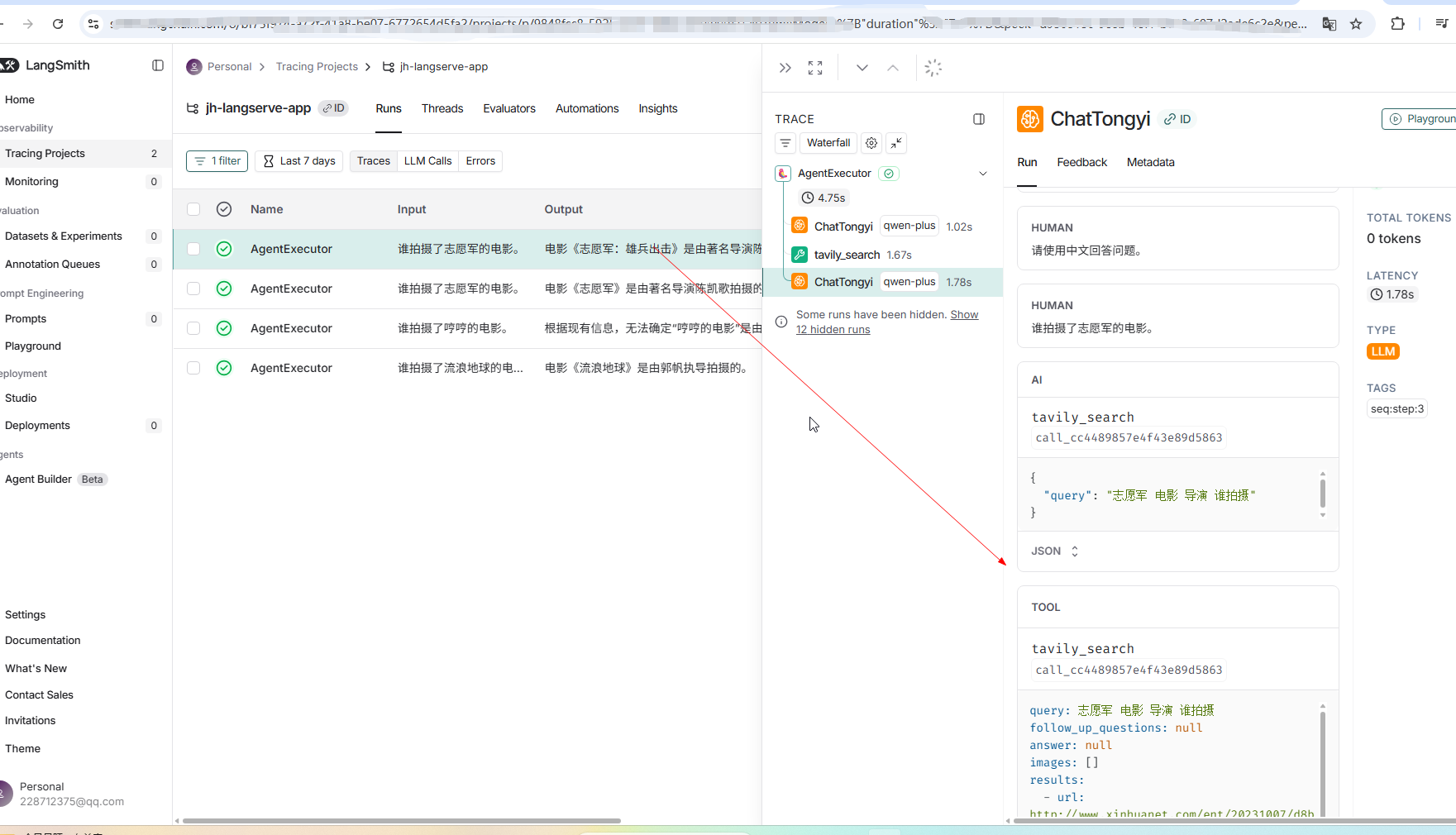The width and height of the screenshot is (1456, 835).
Task: Go to next run with down arrow
Action: (x=862, y=68)
